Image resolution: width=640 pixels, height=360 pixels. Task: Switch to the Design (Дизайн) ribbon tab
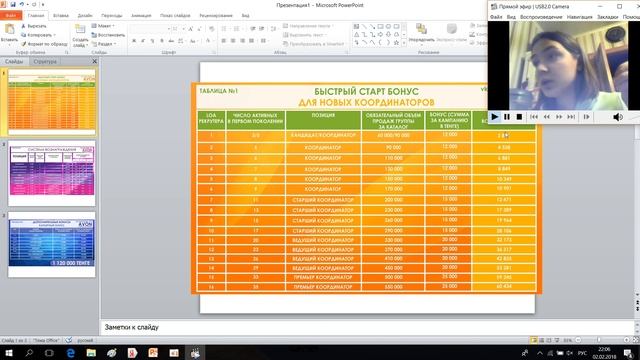(85, 16)
